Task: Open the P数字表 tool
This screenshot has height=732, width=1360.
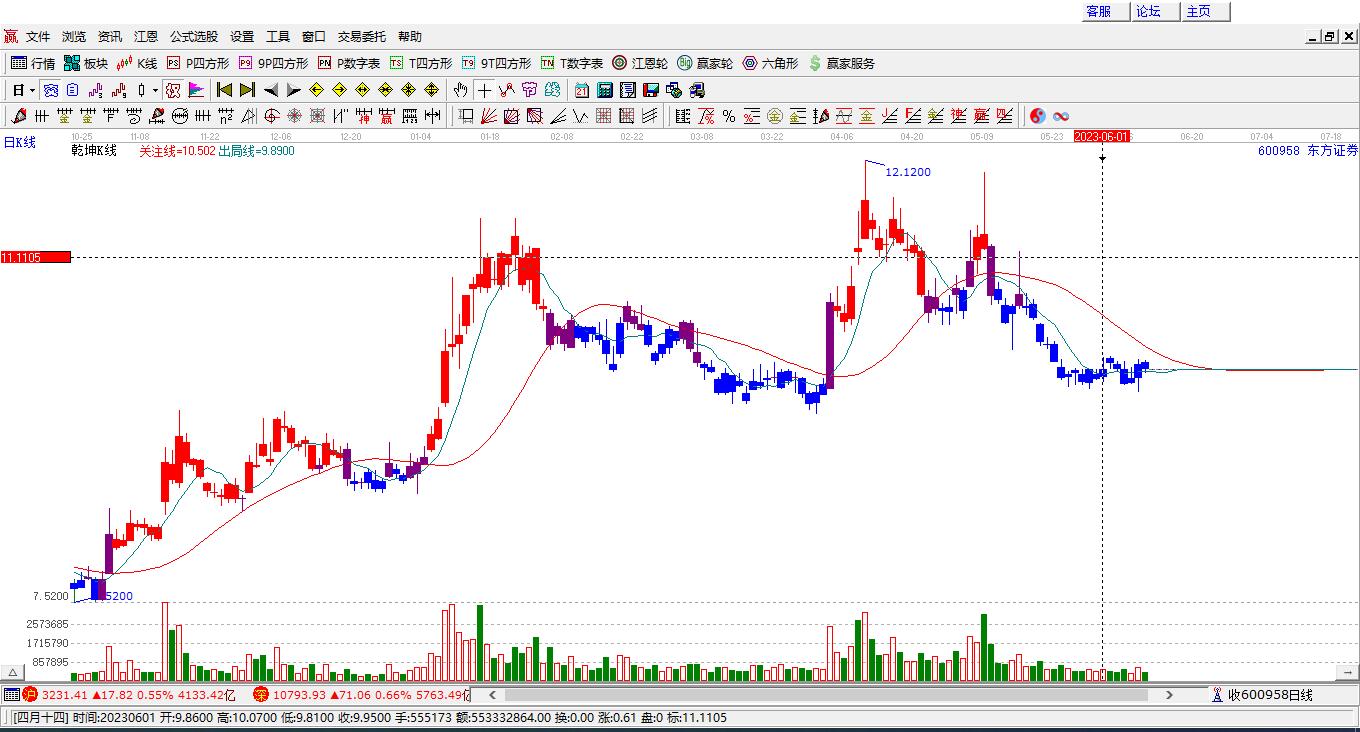Action: (349, 63)
